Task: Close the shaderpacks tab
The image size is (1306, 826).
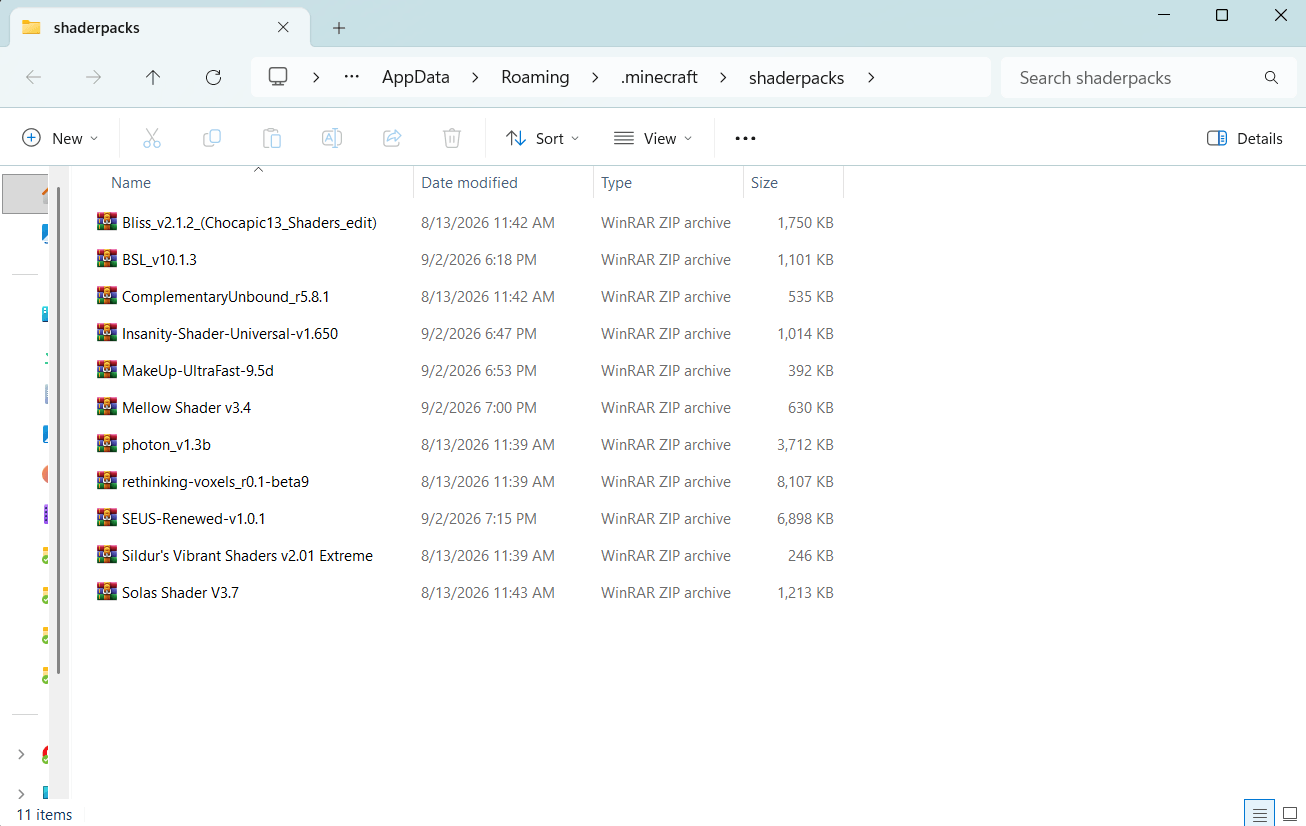Action: point(285,27)
